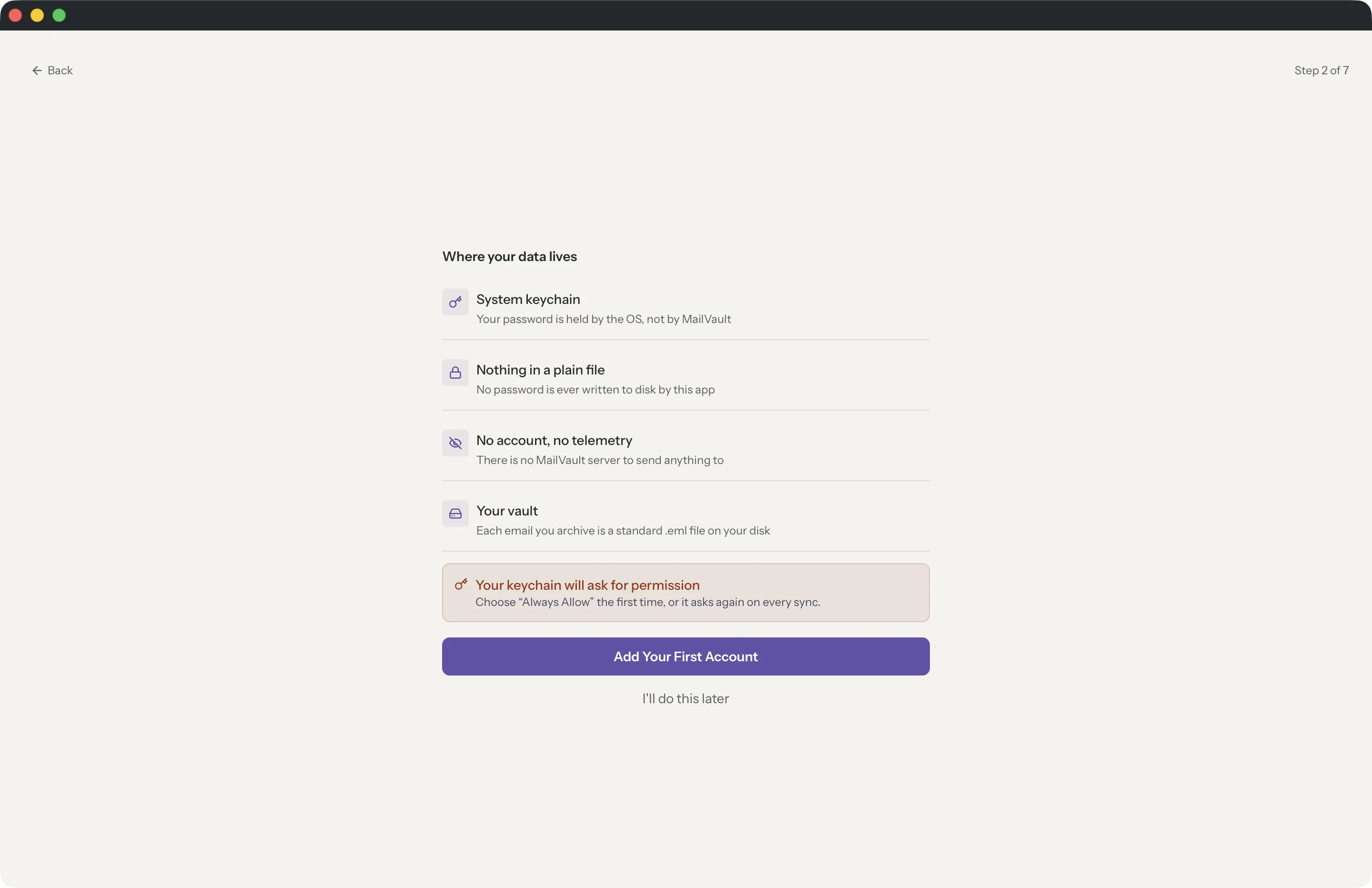This screenshot has height=888, width=1372.
Task: Click the Always Allow instruction text
Action: tap(647, 602)
